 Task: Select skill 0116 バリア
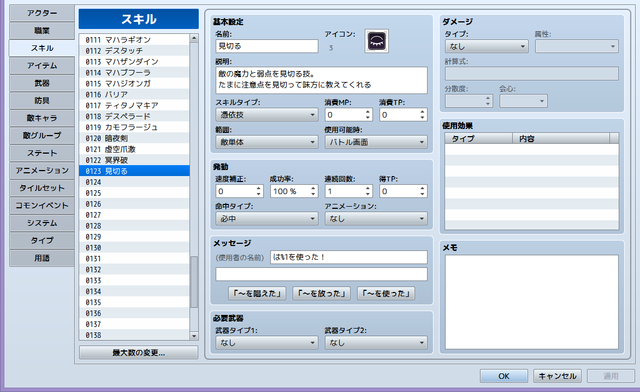pos(134,94)
